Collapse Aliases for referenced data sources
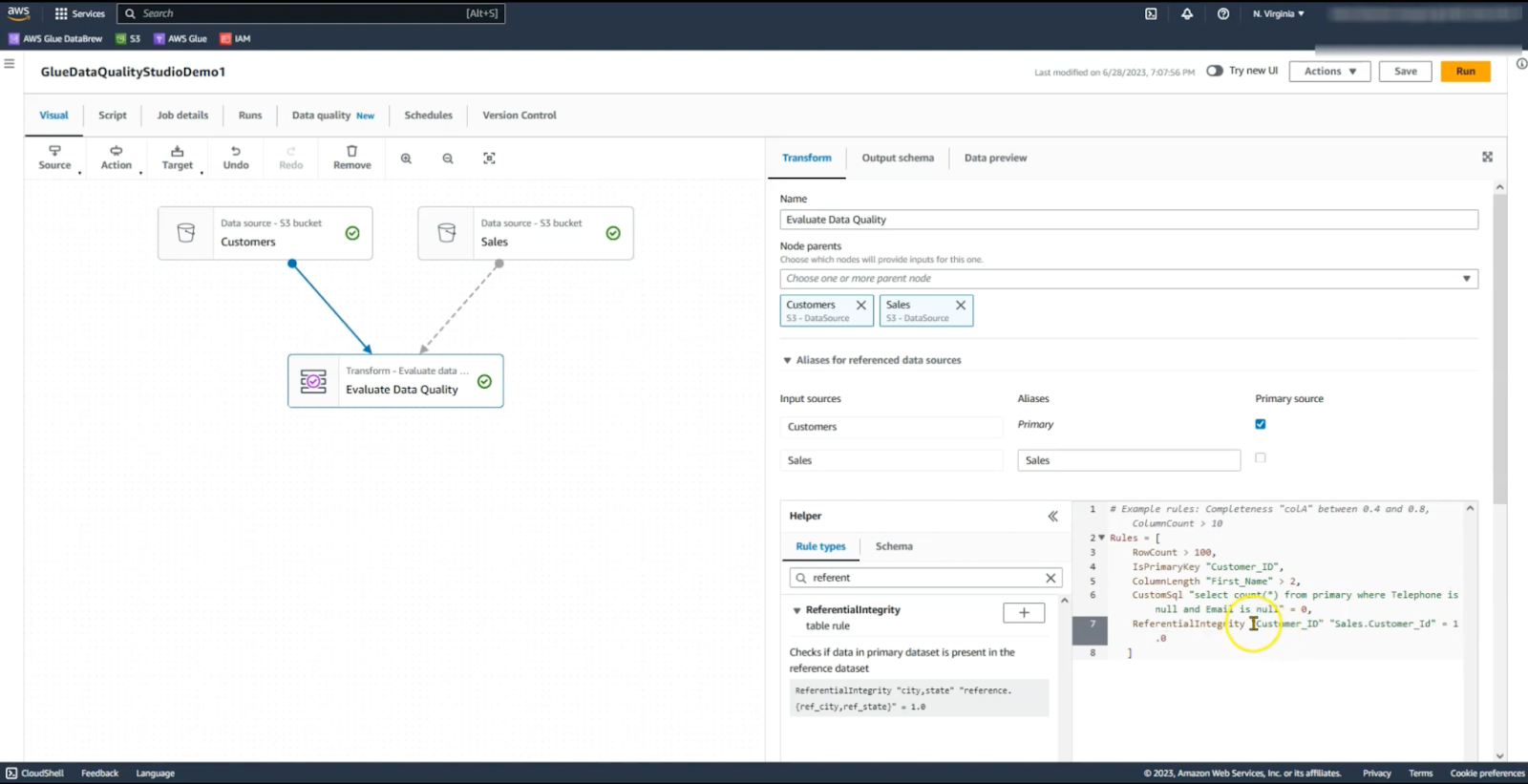 point(787,360)
